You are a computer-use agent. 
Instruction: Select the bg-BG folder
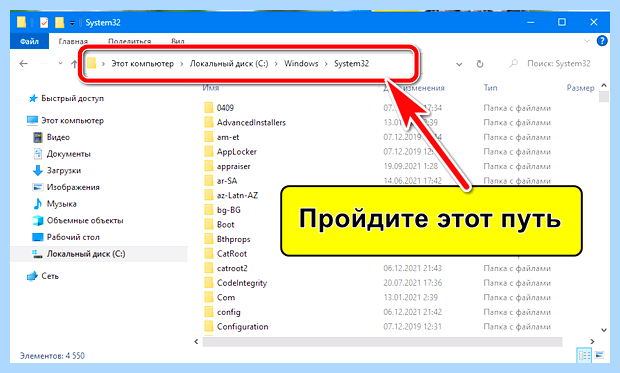tap(229, 210)
